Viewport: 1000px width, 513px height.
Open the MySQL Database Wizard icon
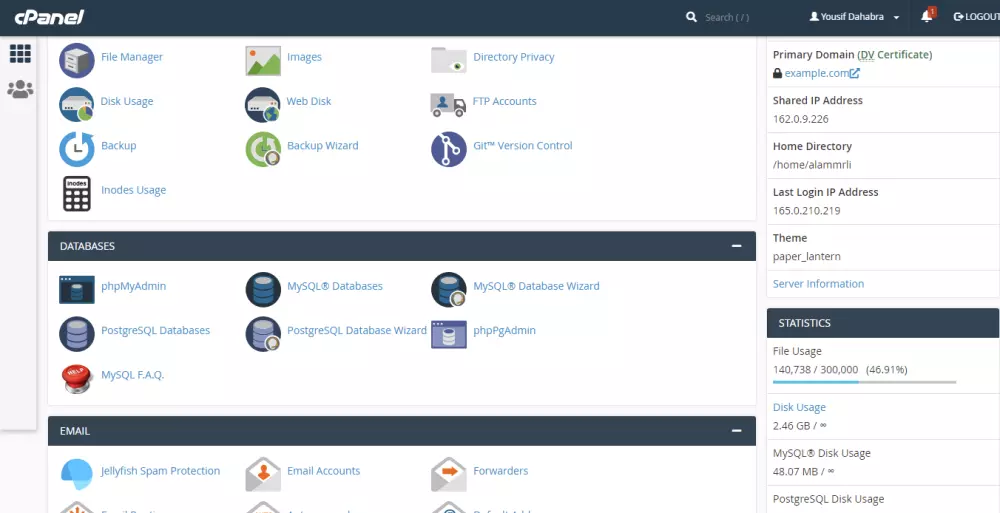(x=449, y=290)
